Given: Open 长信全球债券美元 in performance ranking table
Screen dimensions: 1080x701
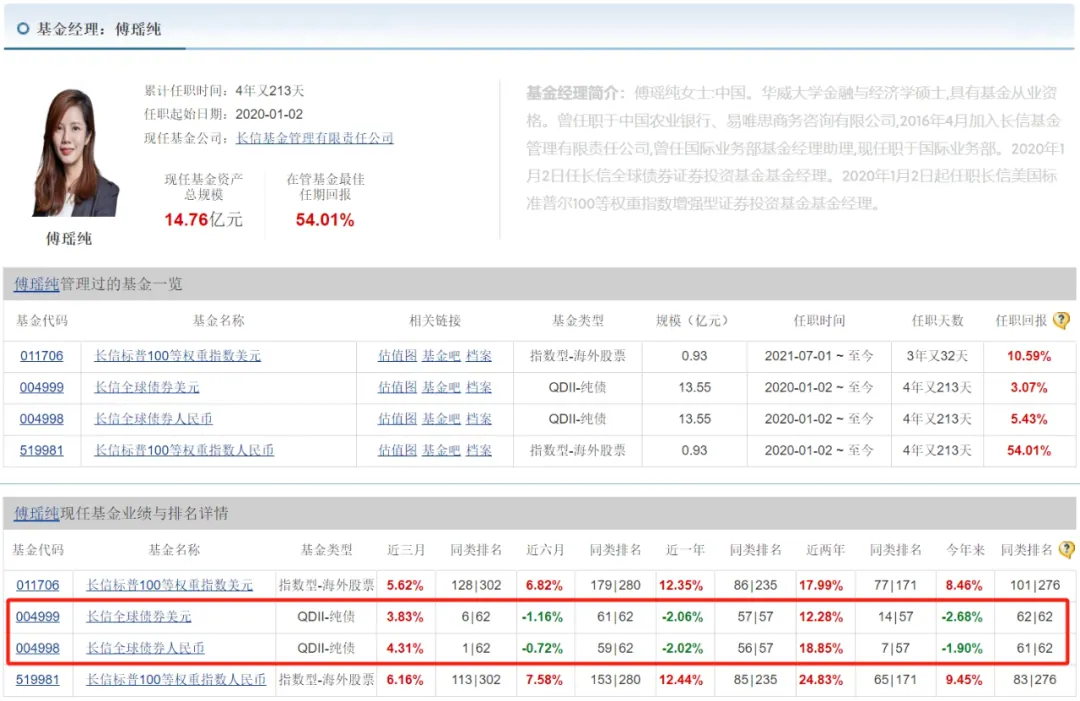Looking at the screenshot, I should [x=138, y=617].
